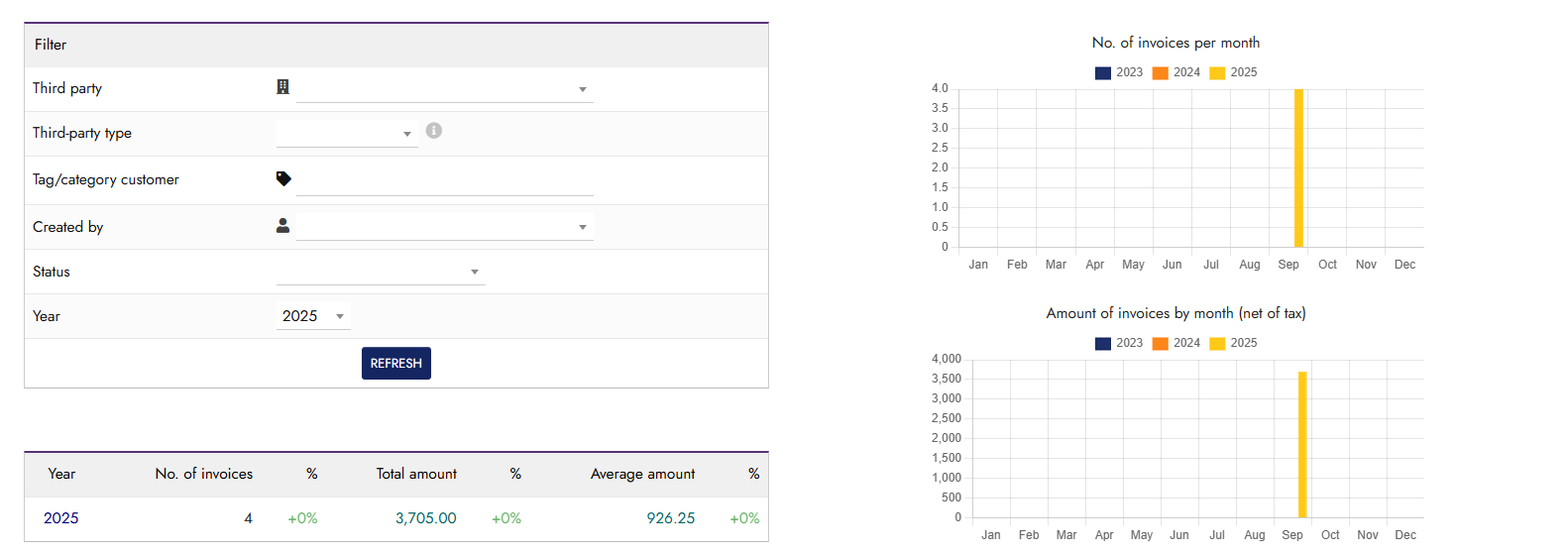
Task: Expand the Third-party type dropdown
Action: 347,134
